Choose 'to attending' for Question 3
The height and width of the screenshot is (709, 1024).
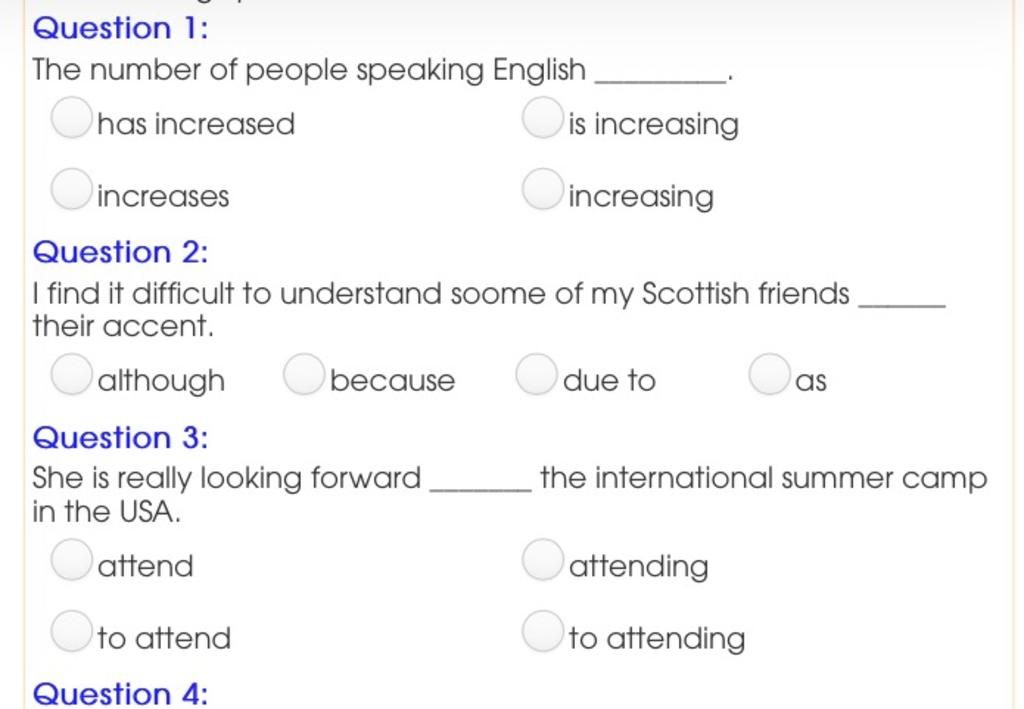click(543, 631)
